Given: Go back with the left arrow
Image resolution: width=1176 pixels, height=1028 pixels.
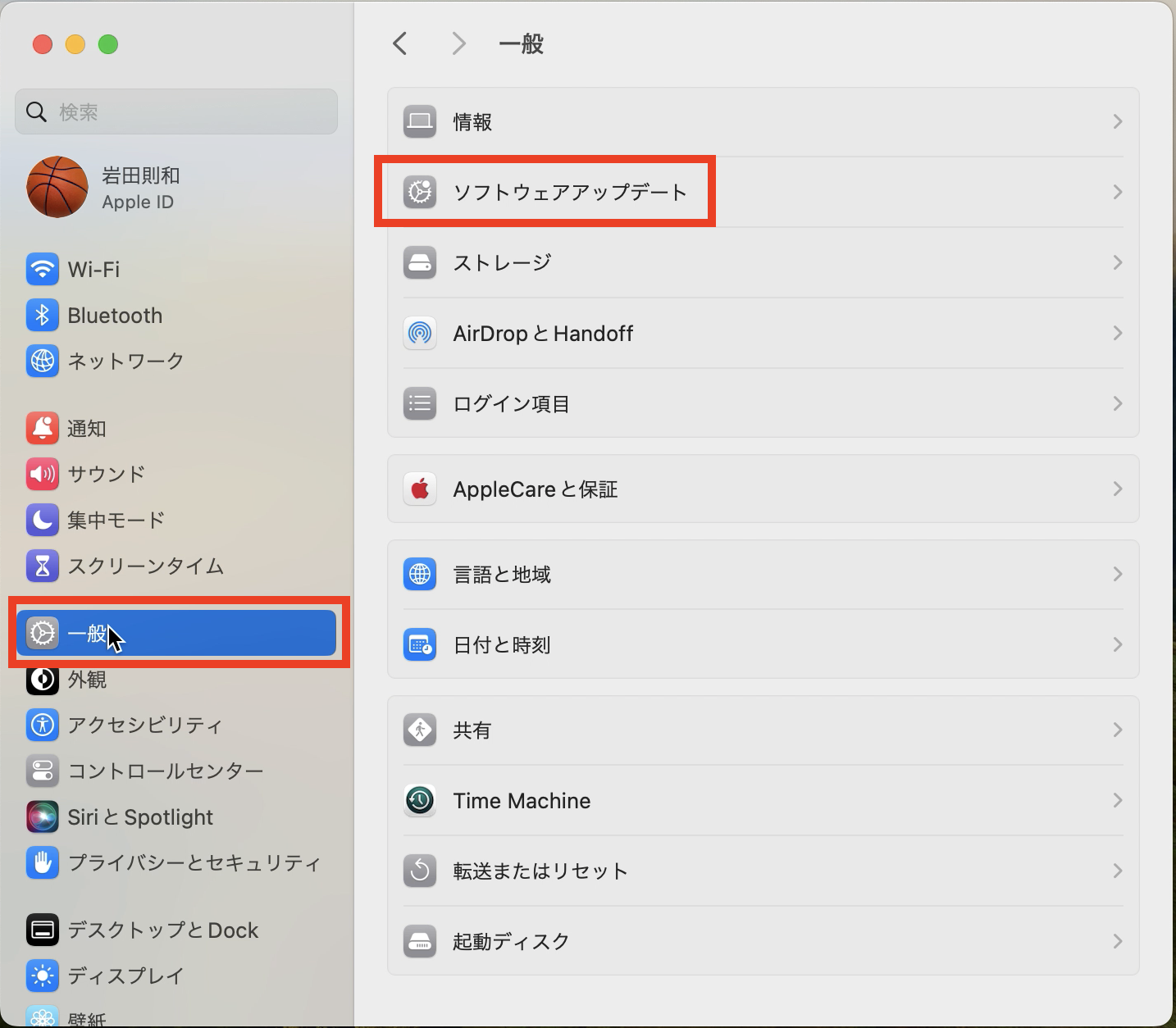Looking at the screenshot, I should (x=400, y=43).
